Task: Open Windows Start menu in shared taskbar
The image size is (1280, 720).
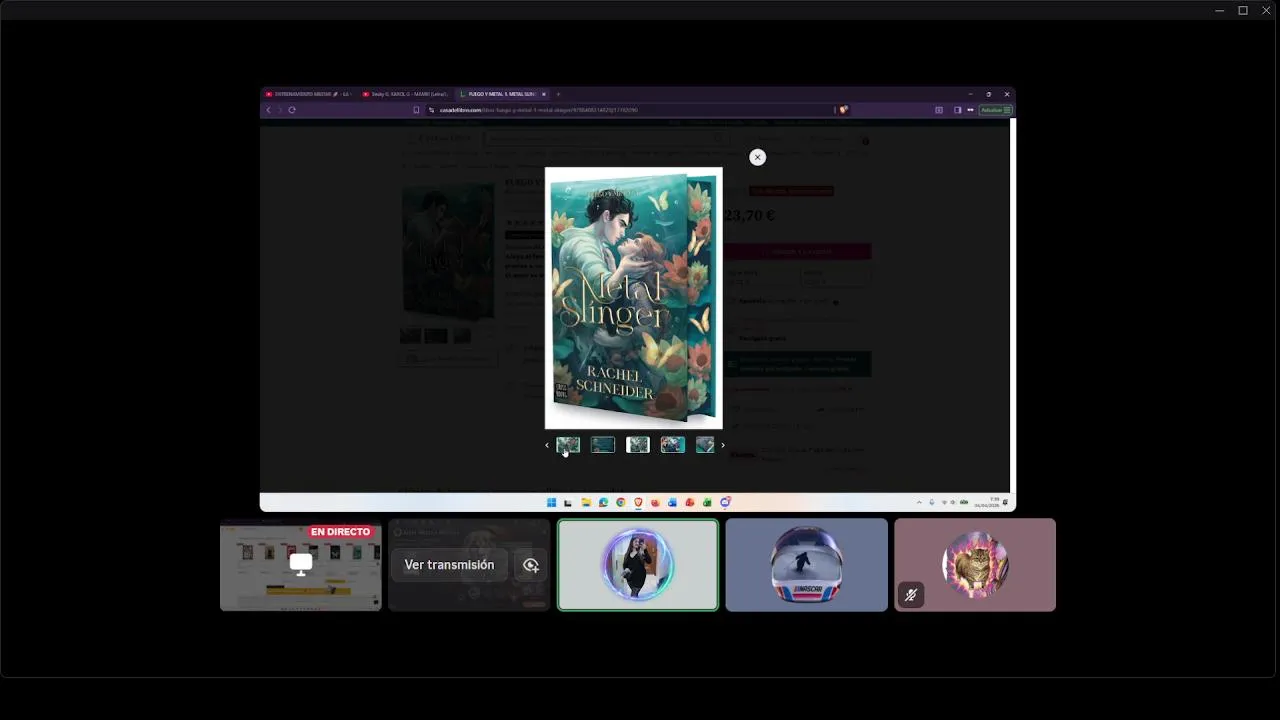Action: (x=551, y=502)
